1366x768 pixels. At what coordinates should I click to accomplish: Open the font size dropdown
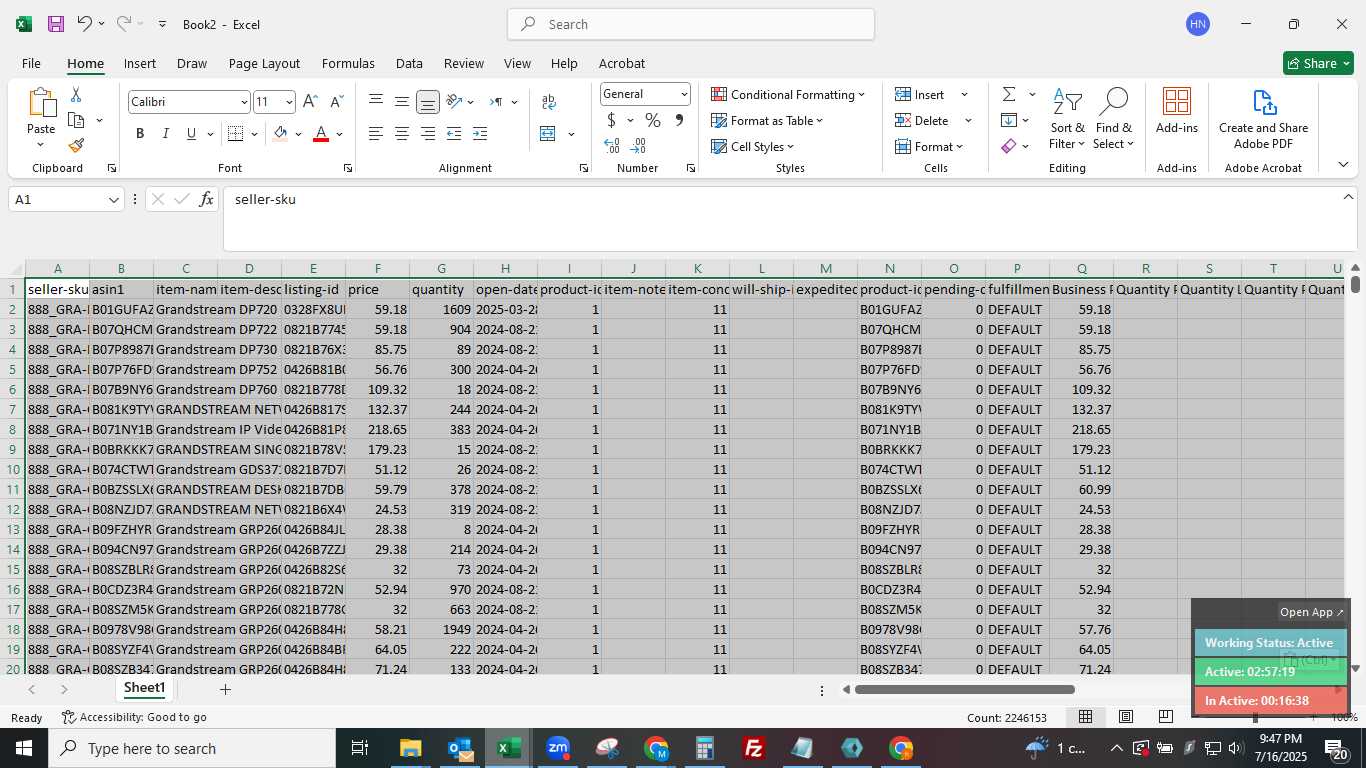289,102
